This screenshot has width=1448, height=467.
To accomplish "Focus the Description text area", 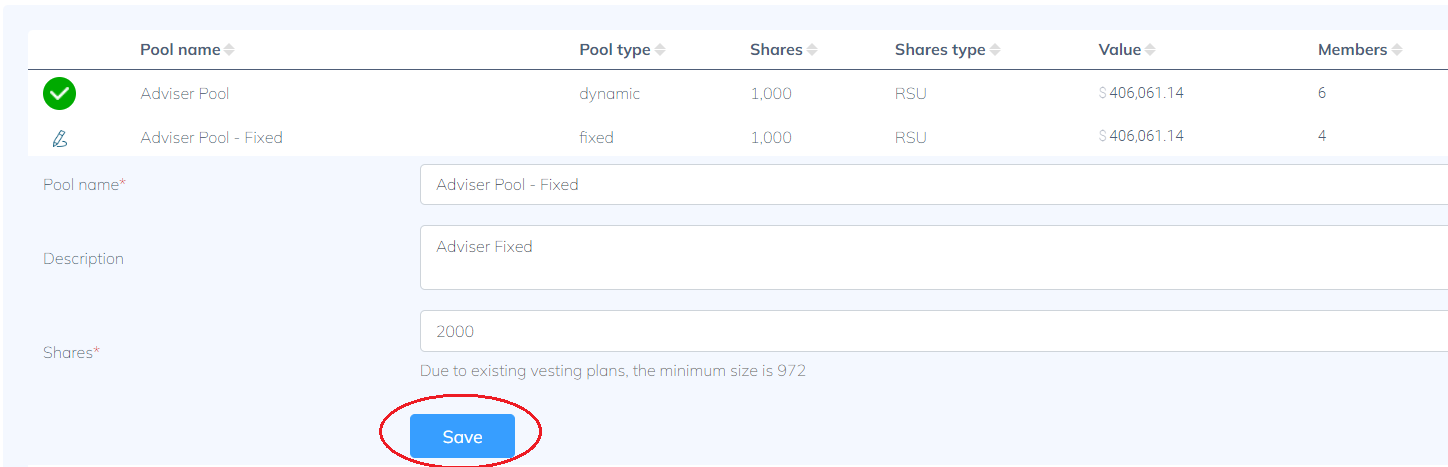I will coord(930,257).
